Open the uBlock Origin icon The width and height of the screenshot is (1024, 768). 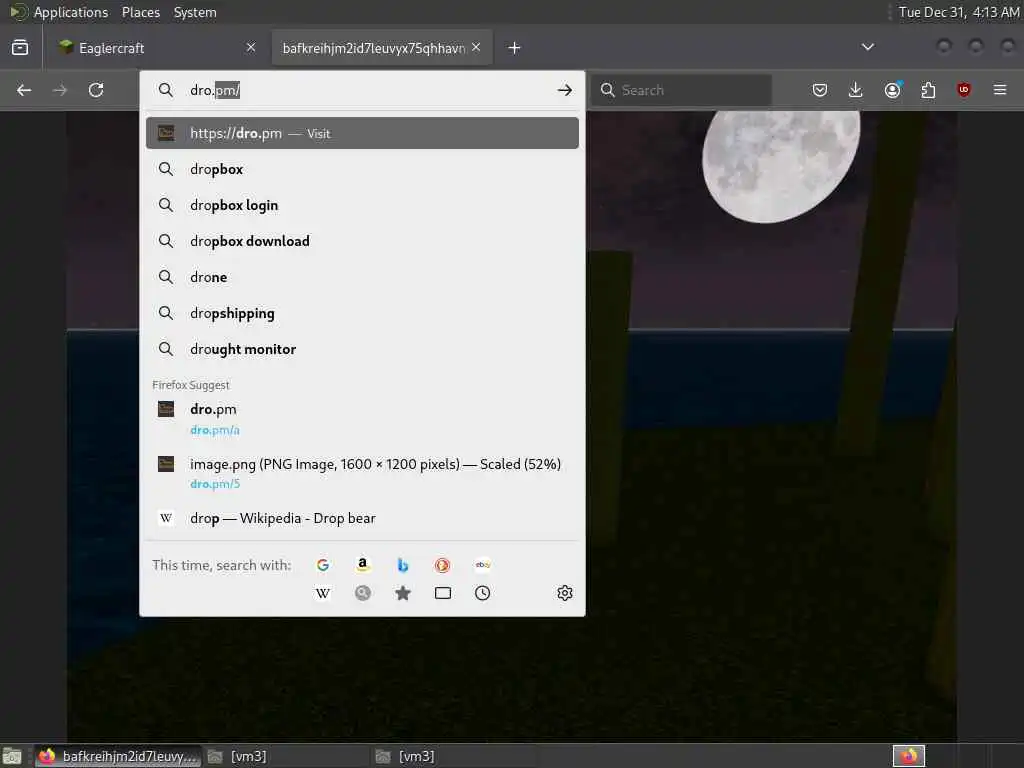click(964, 90)
